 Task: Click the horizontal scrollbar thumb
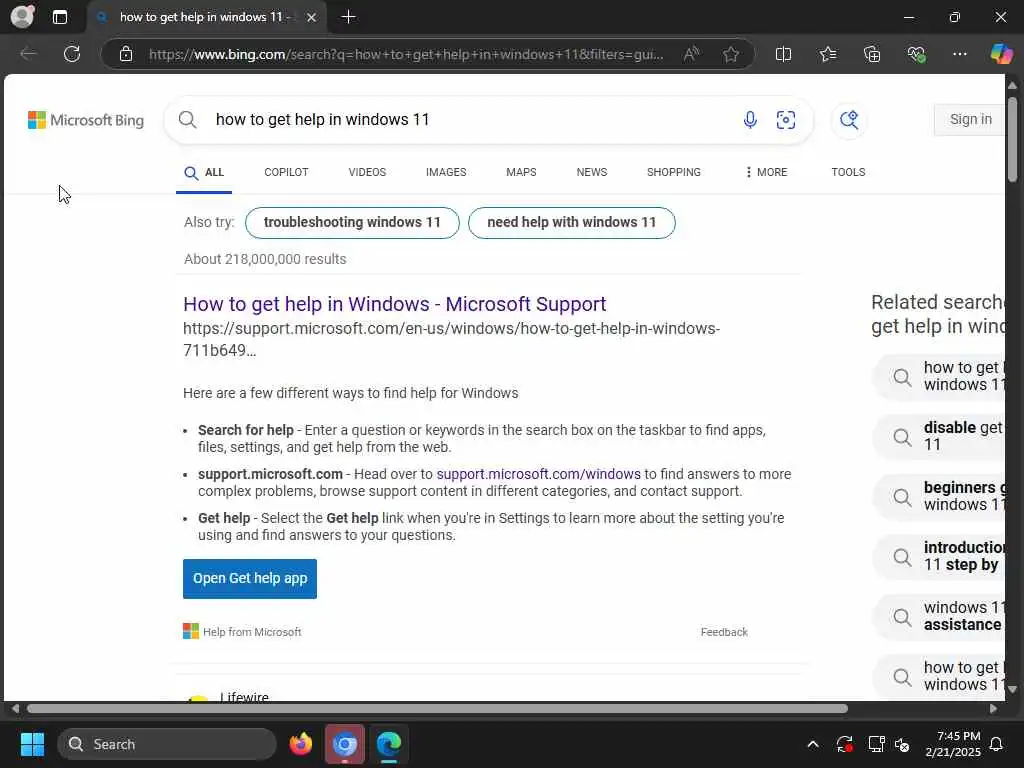coord(437,709)
